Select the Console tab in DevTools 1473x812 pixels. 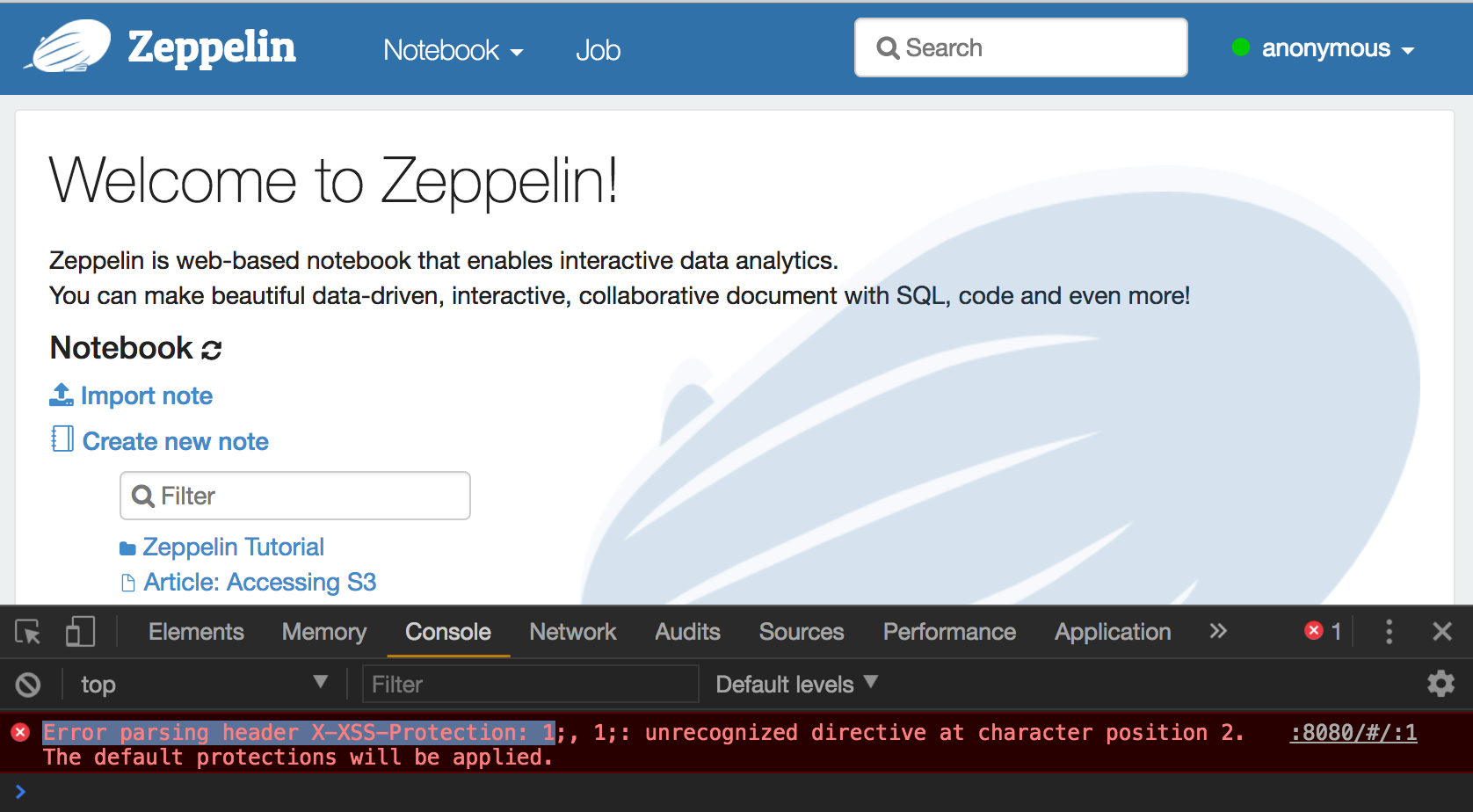pos(448,632)
